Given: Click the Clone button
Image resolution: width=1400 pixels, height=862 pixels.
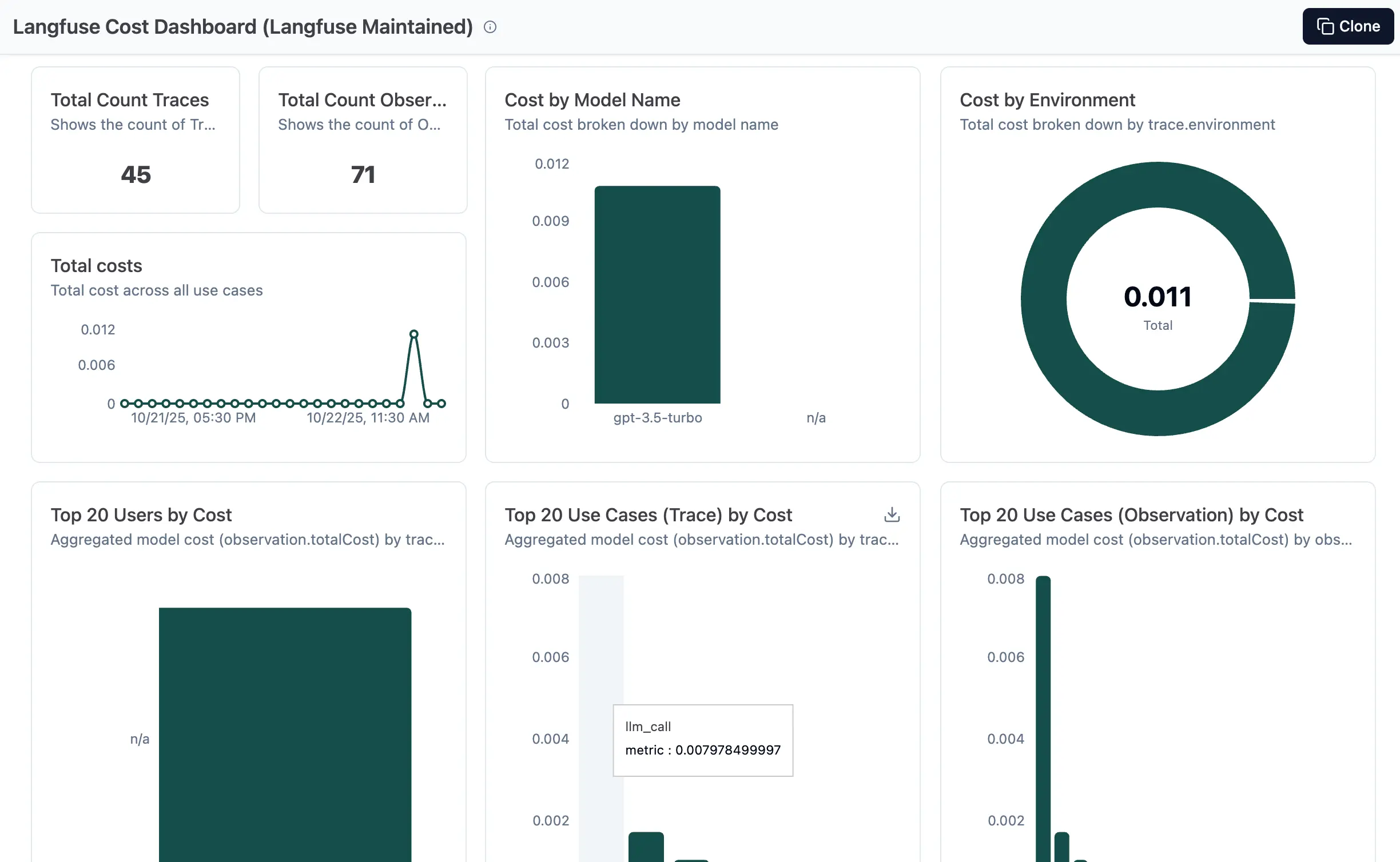Looking at the screenshot, I should pyautogui.click(x=1348, y=26).
